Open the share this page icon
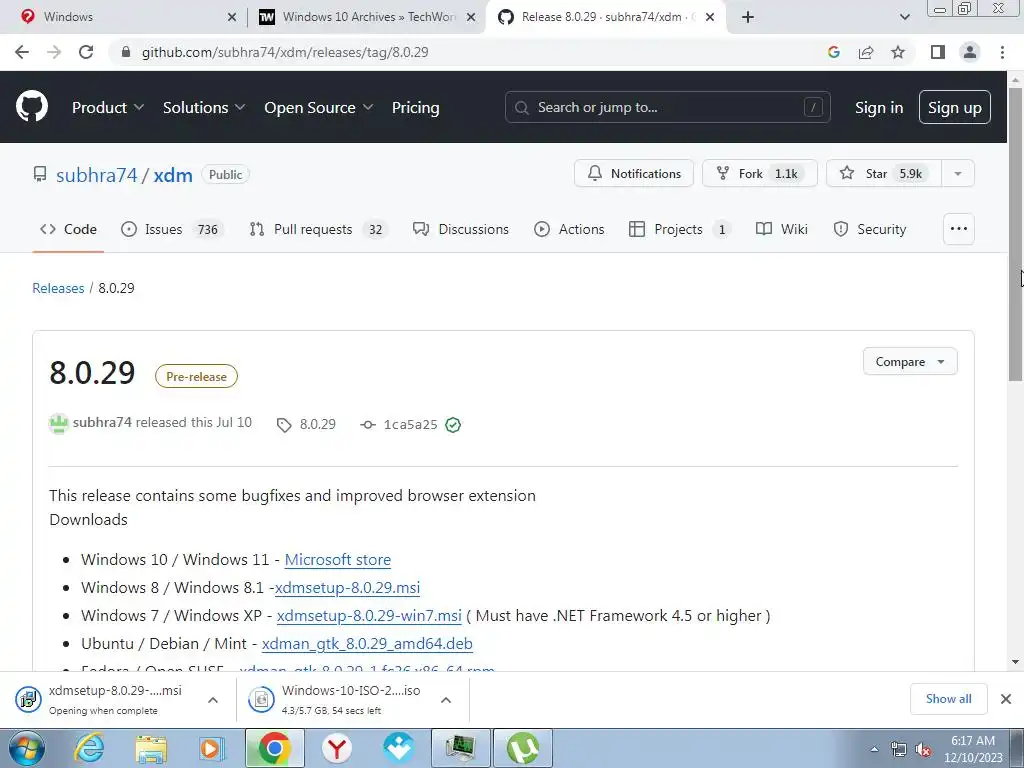1024x768 pixels. click(866, 52)
